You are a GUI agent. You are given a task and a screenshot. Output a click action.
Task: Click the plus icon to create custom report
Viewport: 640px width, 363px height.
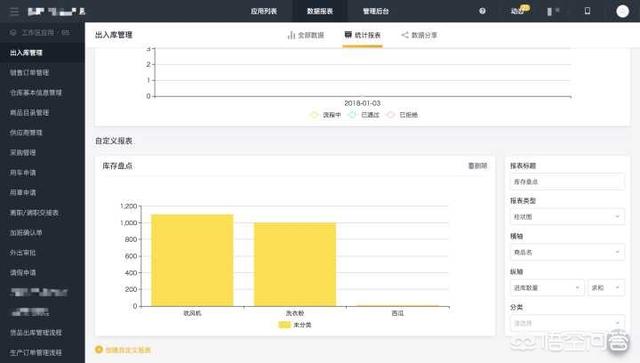tap(99, 350)
